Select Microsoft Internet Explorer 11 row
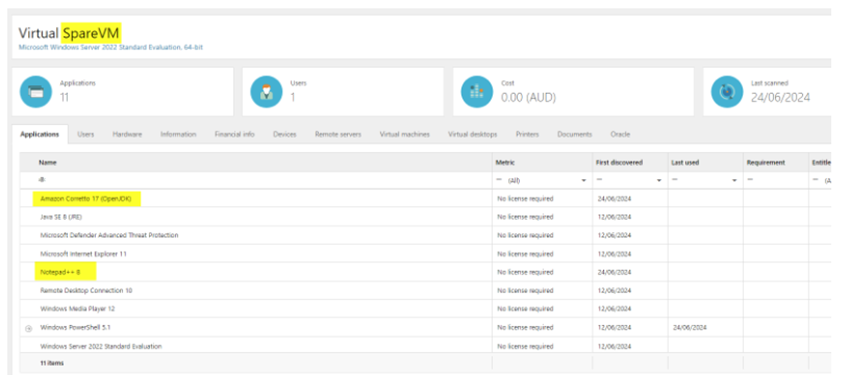 (426, 254)
